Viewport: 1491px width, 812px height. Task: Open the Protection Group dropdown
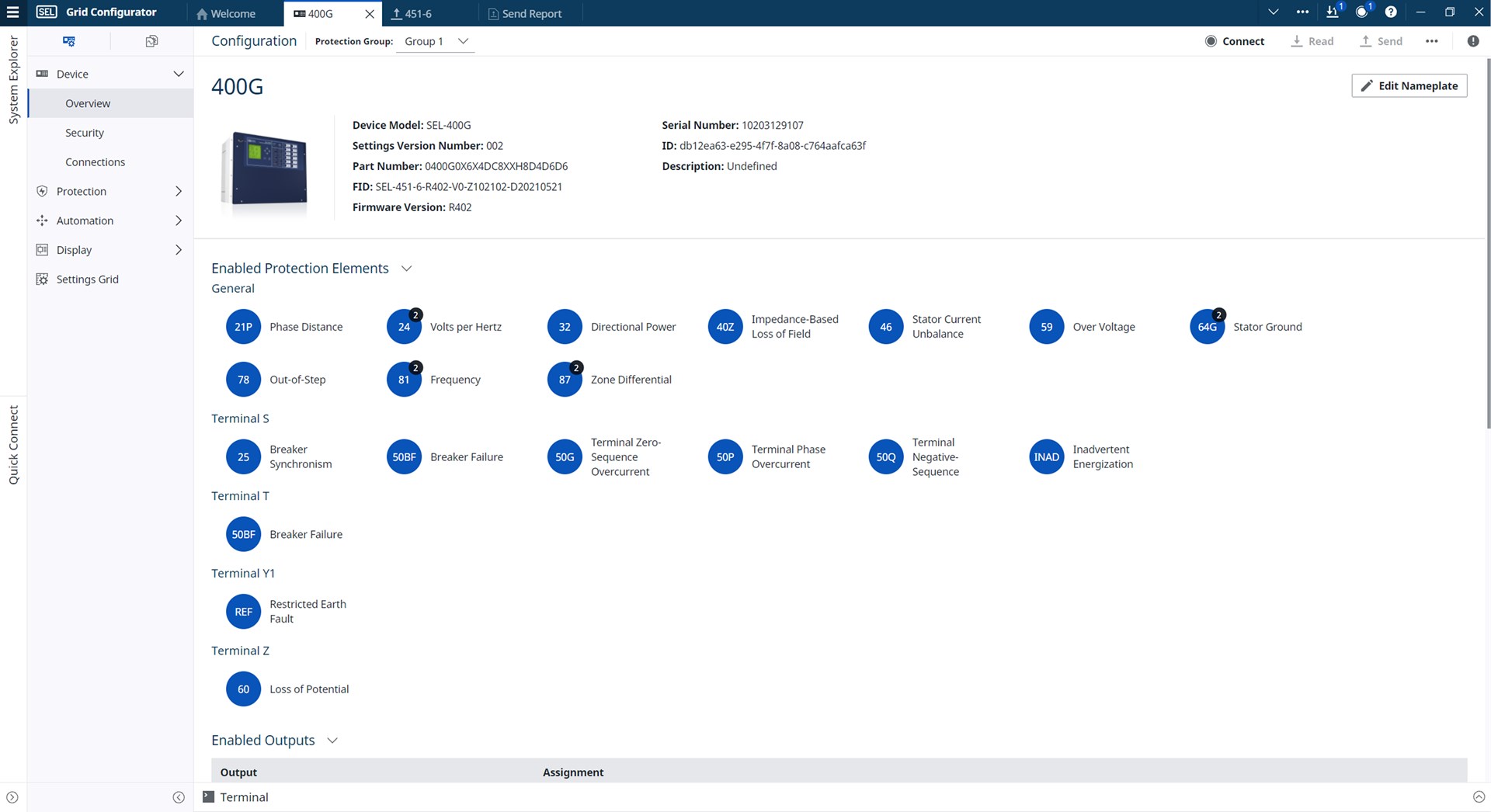click(x=436, y=41)
